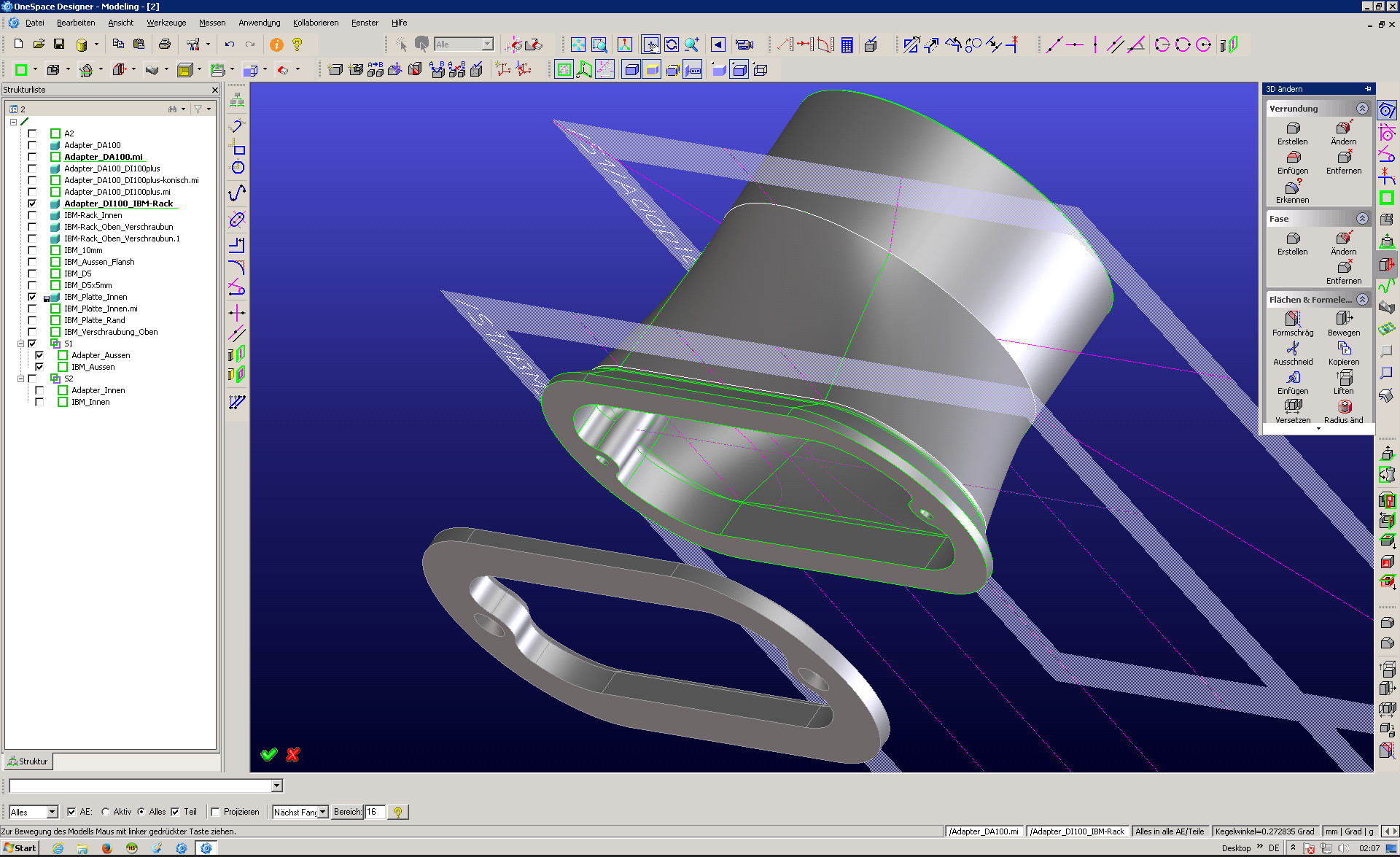Click the Struktur tab button
Screen dimensions: 1400x857
pyautogui.click(x=28, y=761)
